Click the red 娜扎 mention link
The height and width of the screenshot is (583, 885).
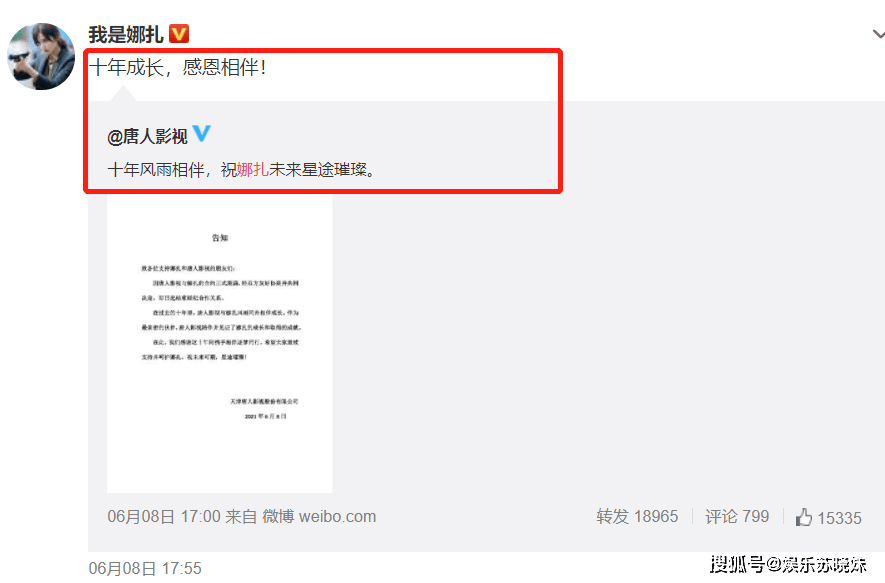pos(252,169)
